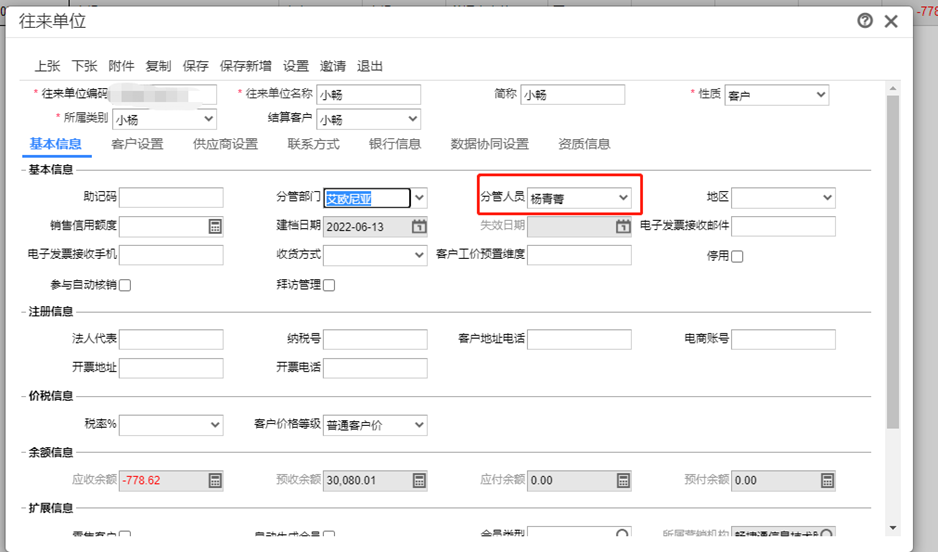This screenshot has width=938, height=552.
Task: Click 退出 toolbar button
Action: [370, 66]
